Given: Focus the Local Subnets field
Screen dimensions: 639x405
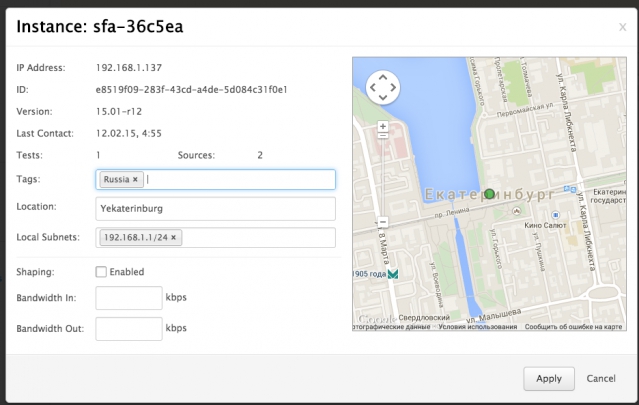Looking at the screenshot, I should 216,238.
